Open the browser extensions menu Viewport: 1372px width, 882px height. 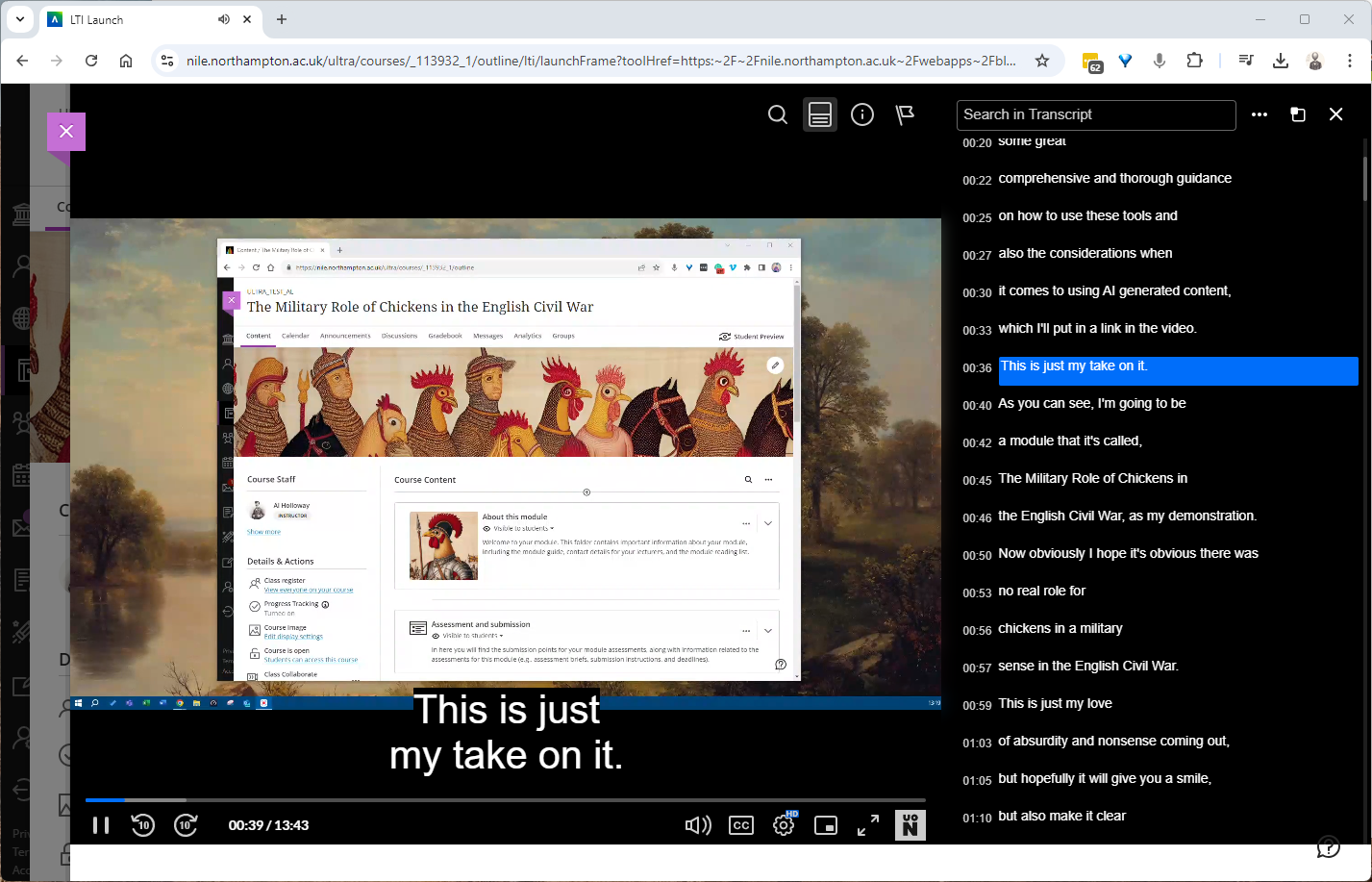coord(1194,60)
